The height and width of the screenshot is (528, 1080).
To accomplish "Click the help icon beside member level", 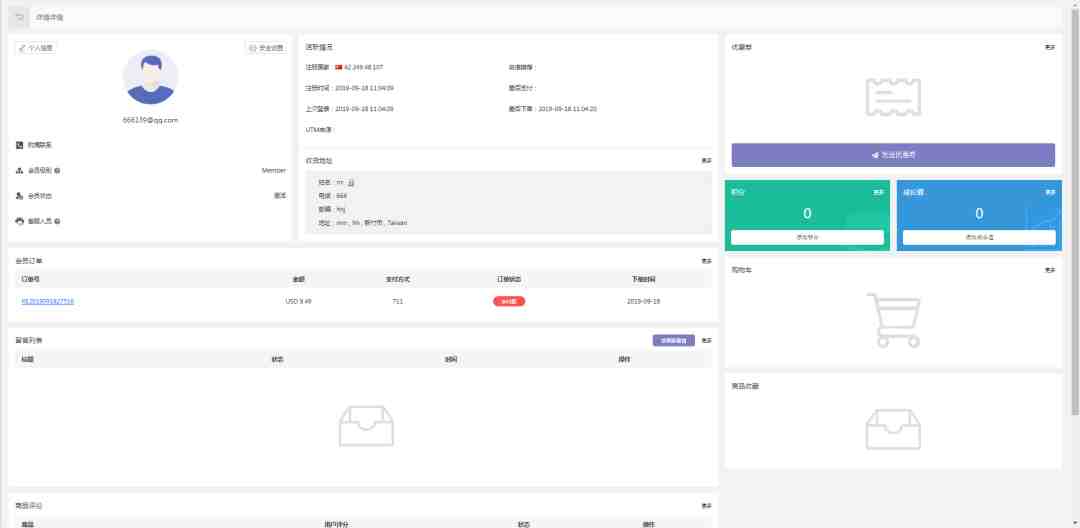I will pyautogui.click(x=57, y=171).
